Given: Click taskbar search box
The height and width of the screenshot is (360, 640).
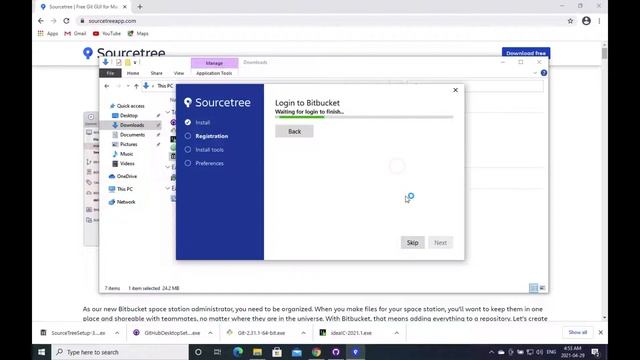Looking at the screenshot, I should click(120, 352).
